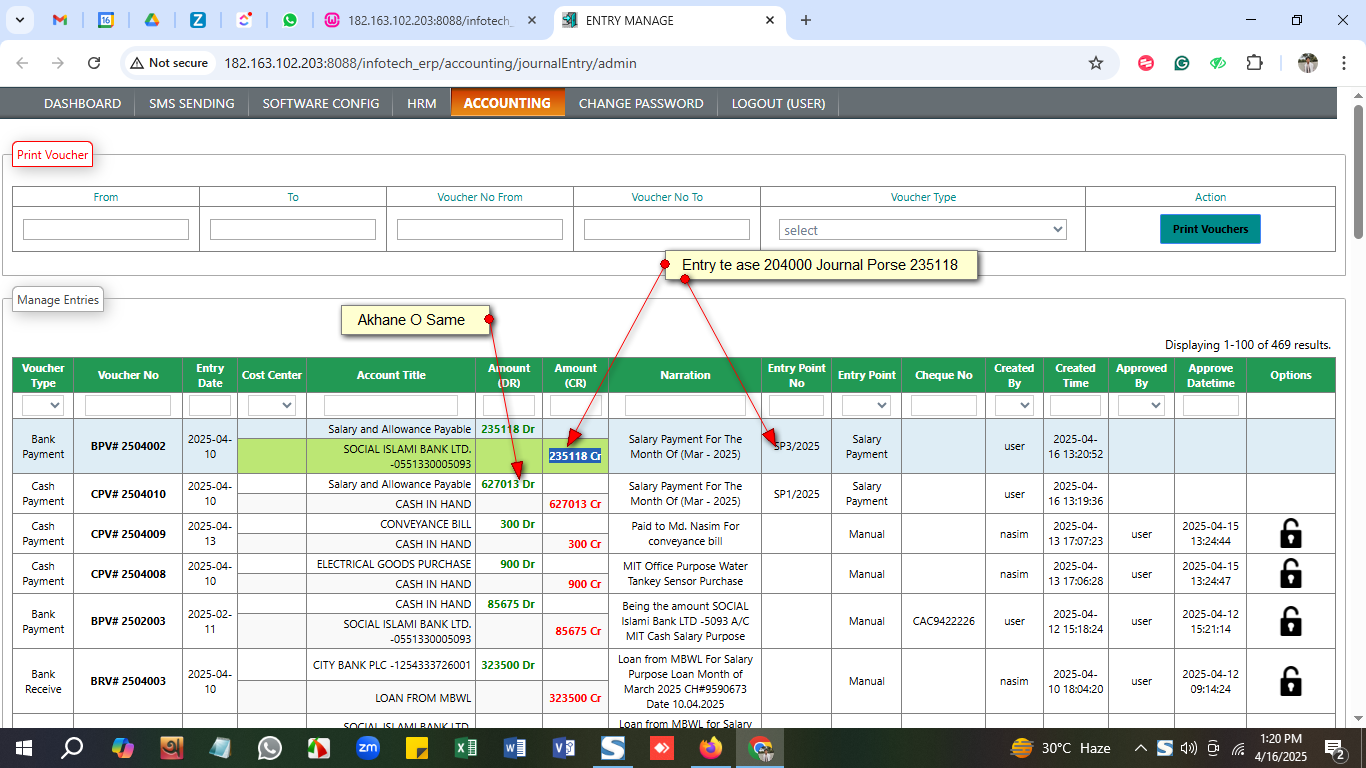Viewport: 1366px width, 768px height.
Task: Open the ACCOUNTING menu
Action: pyautogui.click(x=507, y=103)
